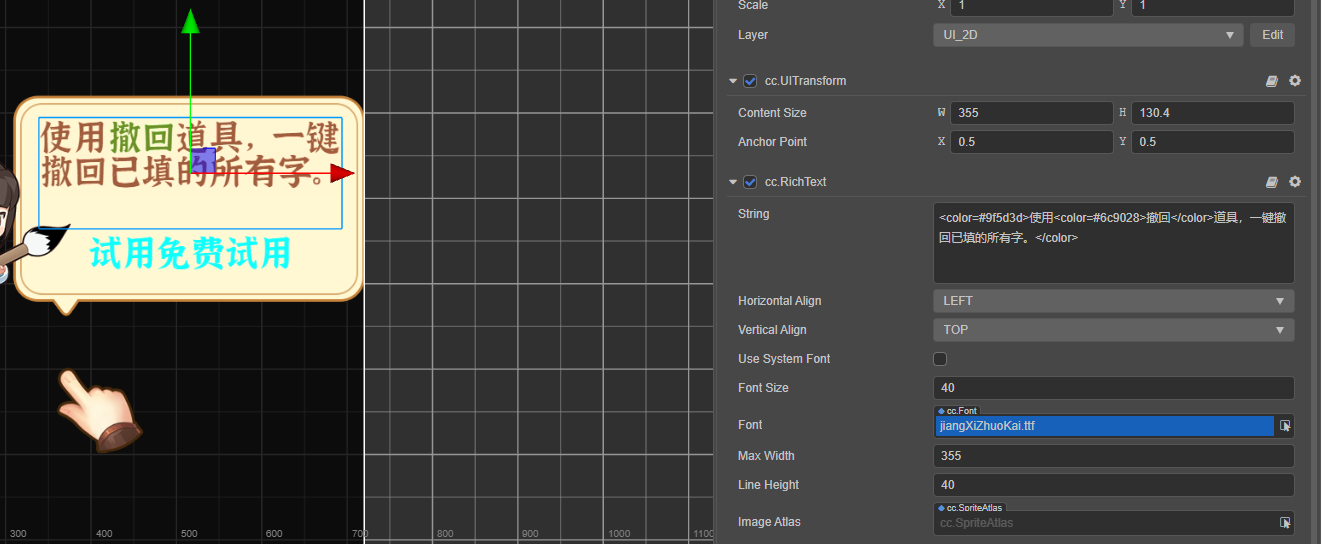Open the Vertical Align dropdown
This screenshot has width=1321, height=544.
pyautogui.click(x=1113, y=330)
